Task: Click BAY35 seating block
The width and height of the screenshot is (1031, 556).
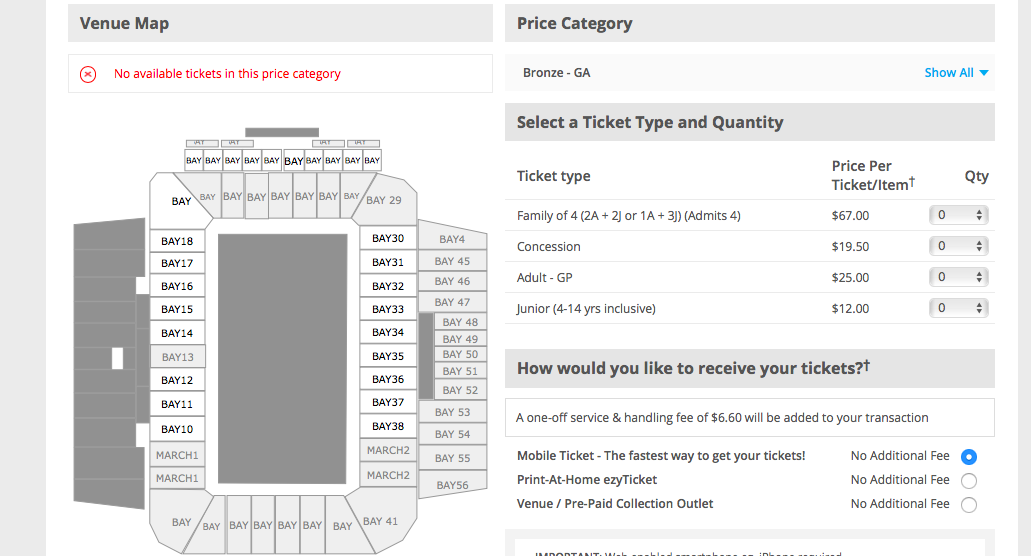Action: coord(388,356)
